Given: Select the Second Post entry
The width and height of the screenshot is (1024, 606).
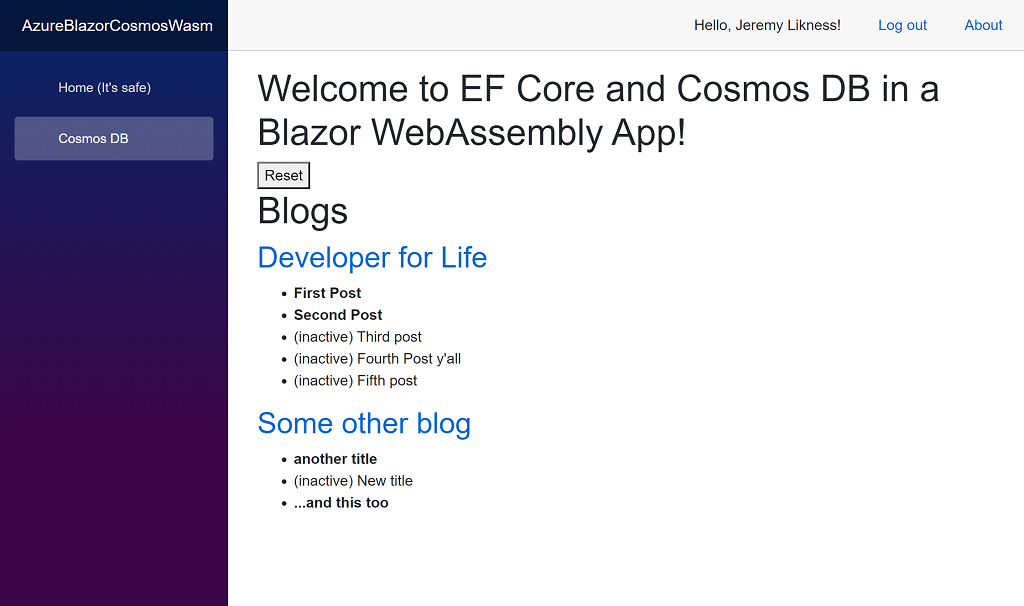Looking at the screenshot, I should 337,315.
